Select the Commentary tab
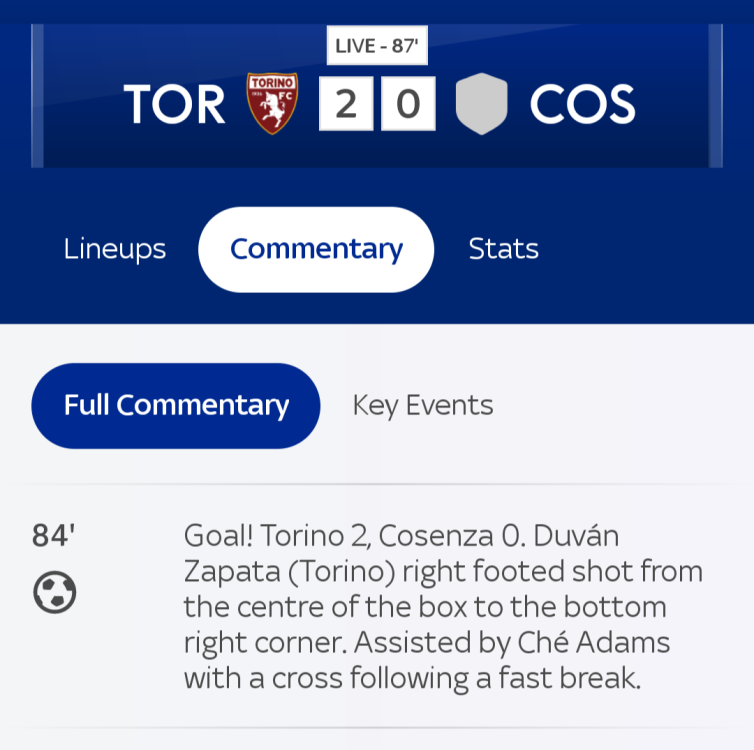Image resolution: width=754 pixels, height=750 pixels. [316, 249]
